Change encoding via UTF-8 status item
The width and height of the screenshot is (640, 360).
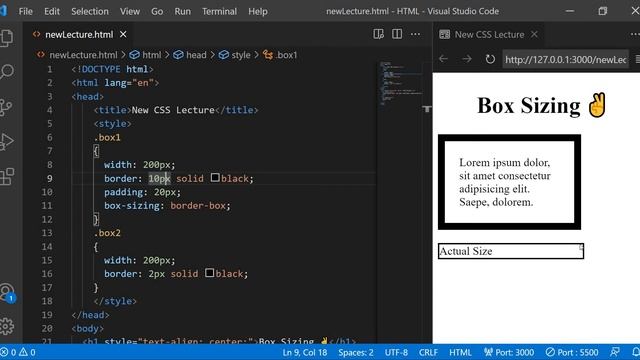tap(396, 352)
